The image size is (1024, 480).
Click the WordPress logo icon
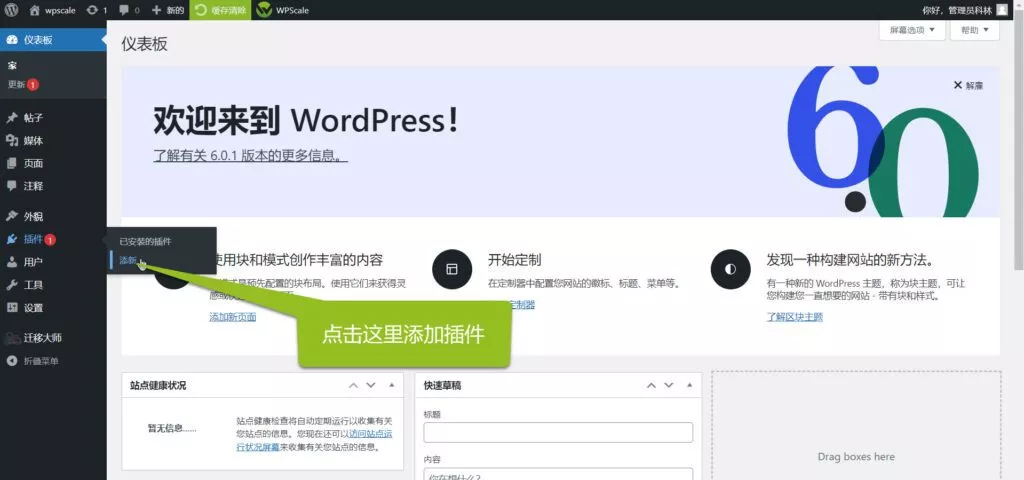pos(11,10)
